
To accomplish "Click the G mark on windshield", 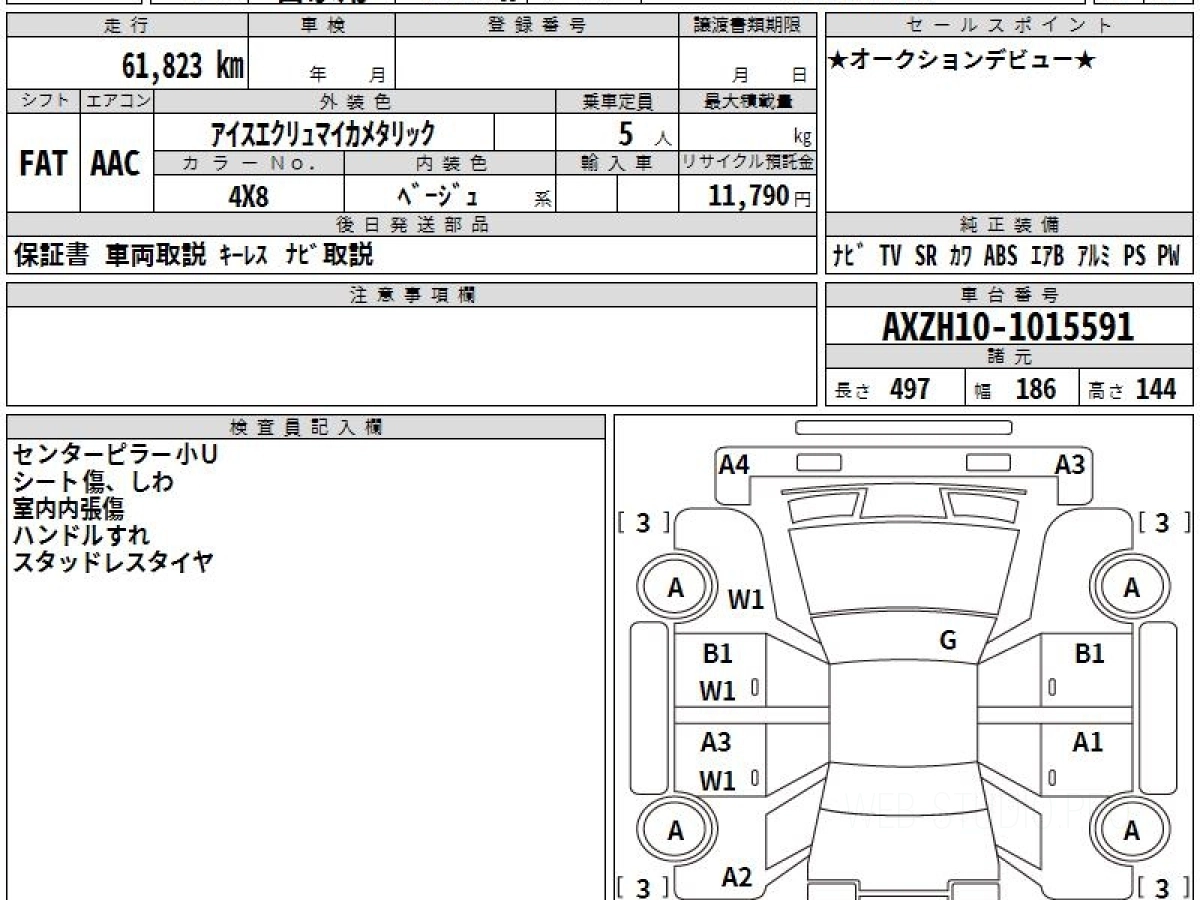I will point(948,641).
